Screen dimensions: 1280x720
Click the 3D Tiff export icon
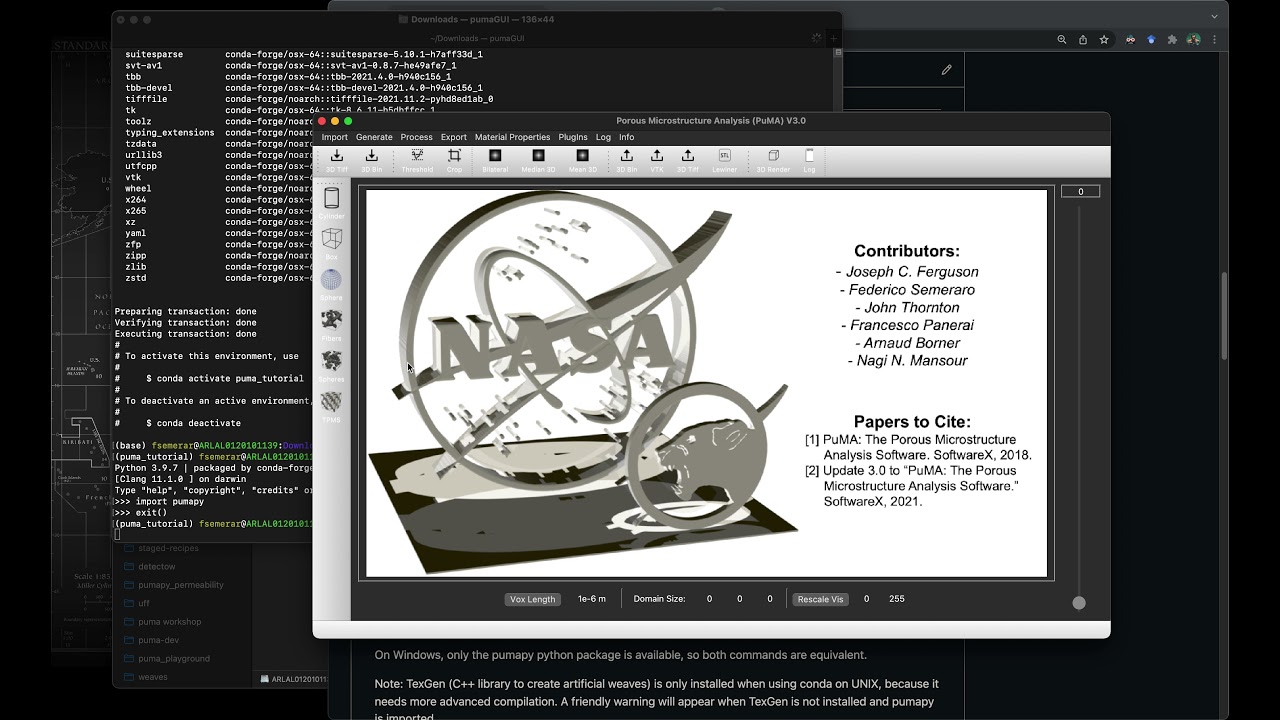(688, 160)
